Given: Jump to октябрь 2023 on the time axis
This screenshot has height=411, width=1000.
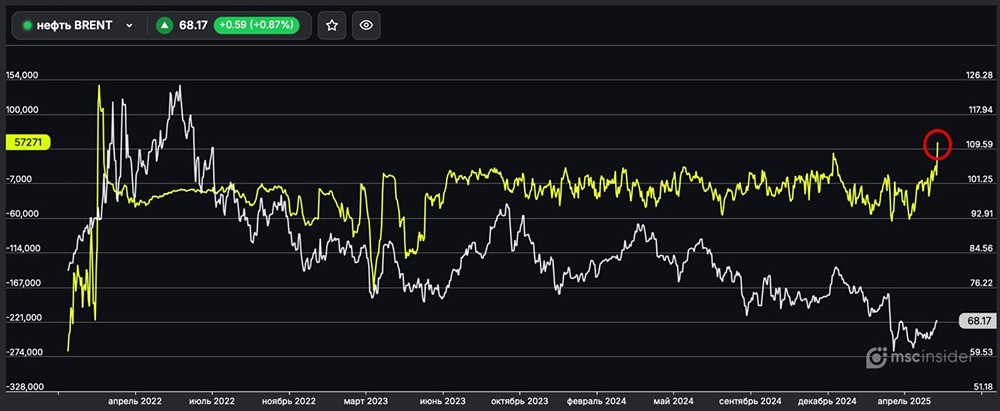Looking at the screenshot, I should click(519, 399).
